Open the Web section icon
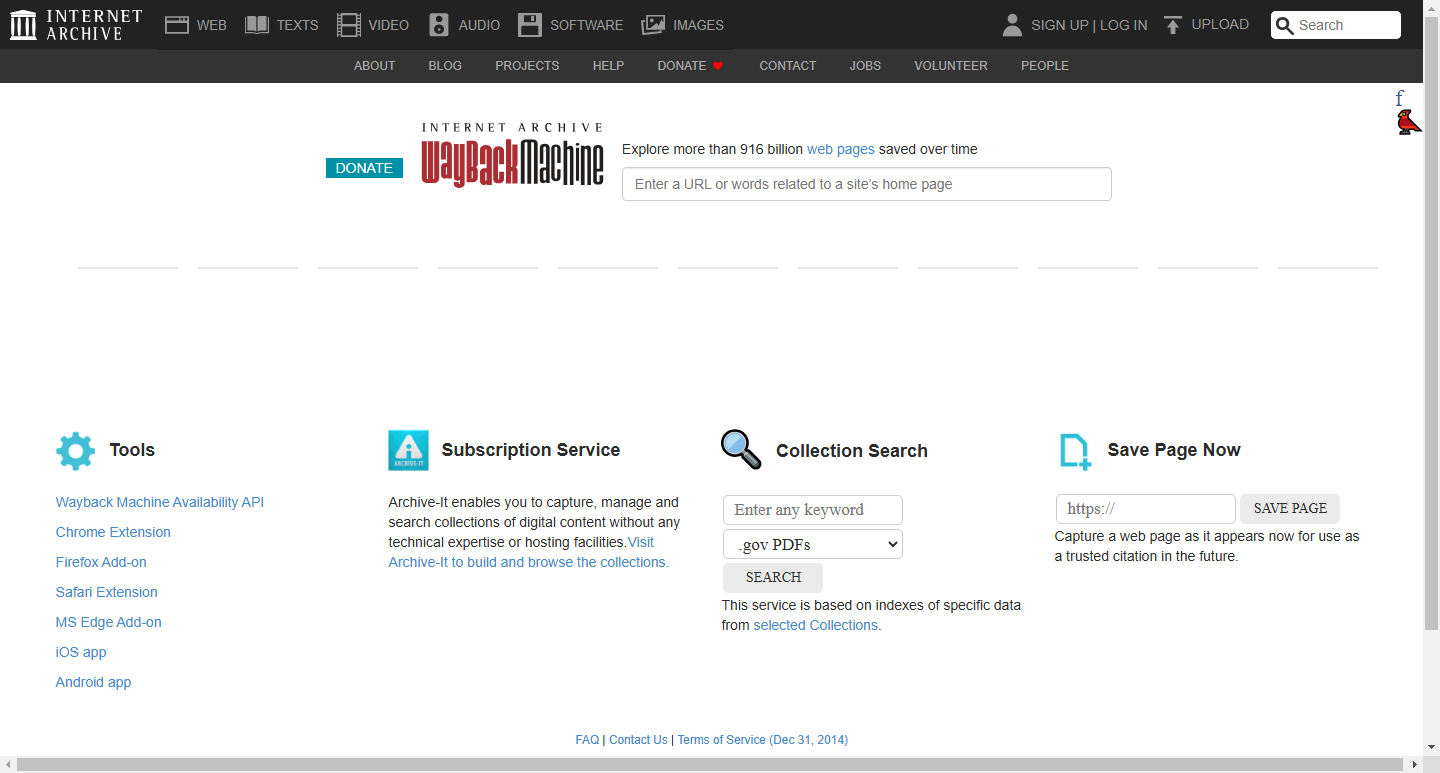The image size is (1440, 773). click(x=177, y=25)
